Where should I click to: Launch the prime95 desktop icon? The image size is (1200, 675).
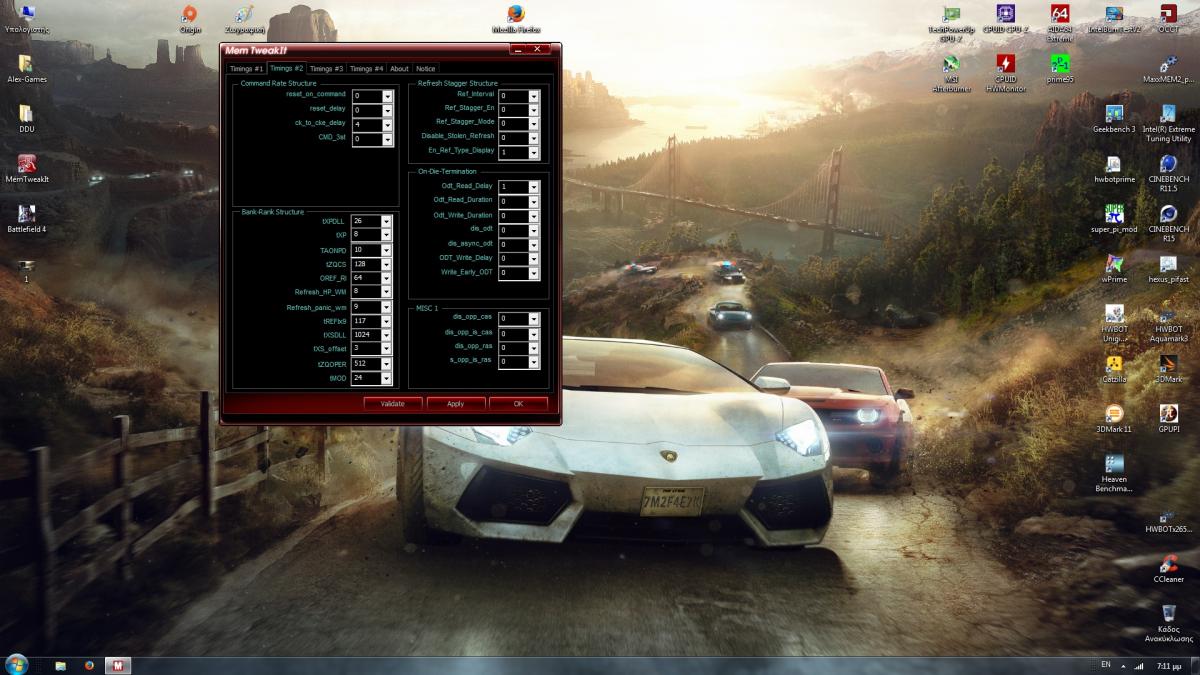tap(1060, 70)
